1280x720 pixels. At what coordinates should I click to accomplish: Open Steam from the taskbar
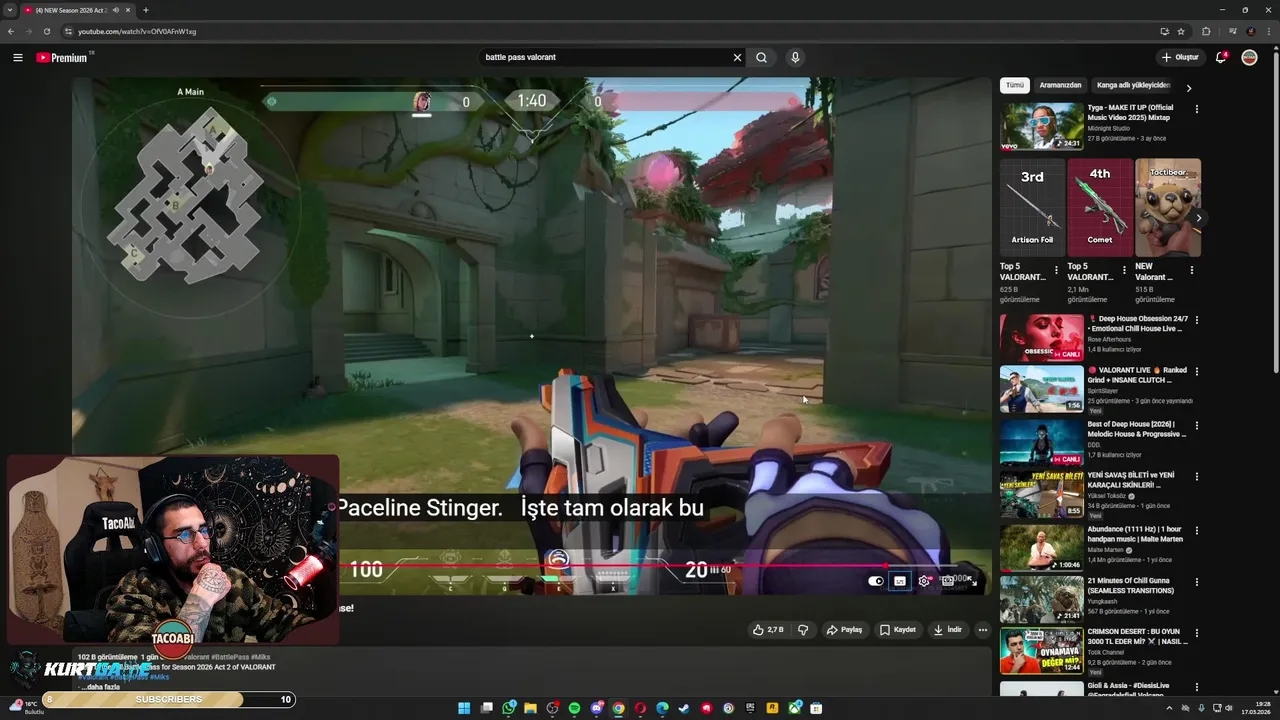pyautogui.click(x=684, y=708)
